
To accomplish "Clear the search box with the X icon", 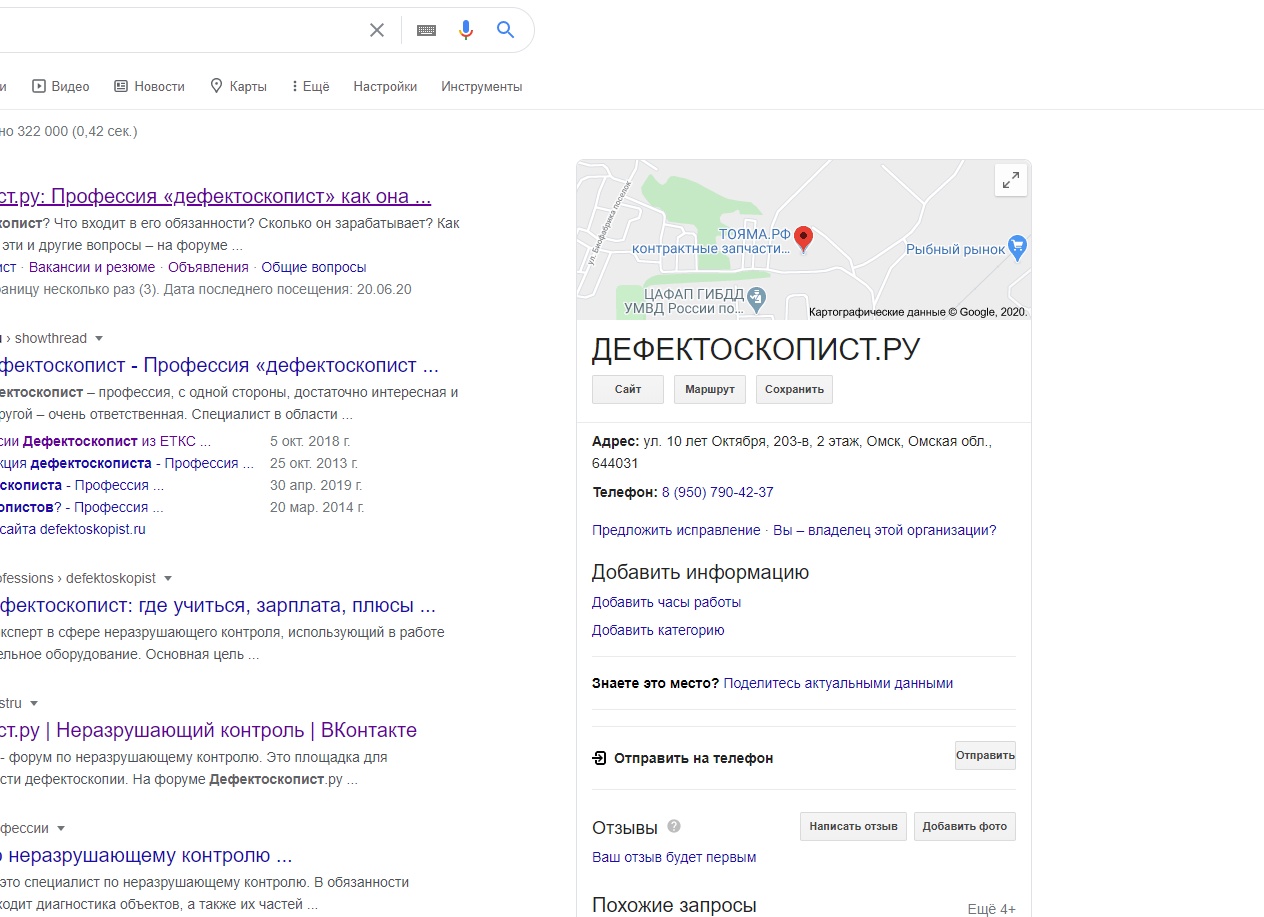I will point(377,30).
